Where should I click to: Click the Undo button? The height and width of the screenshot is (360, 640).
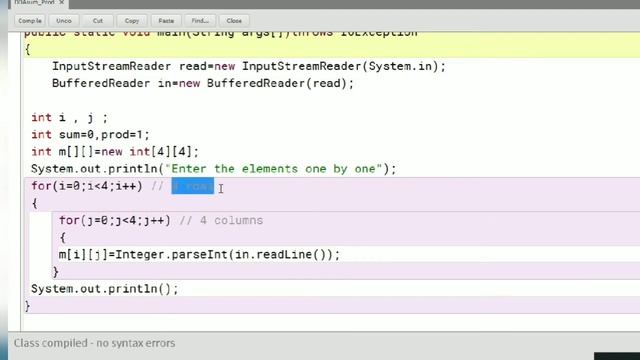coord(64,20)
